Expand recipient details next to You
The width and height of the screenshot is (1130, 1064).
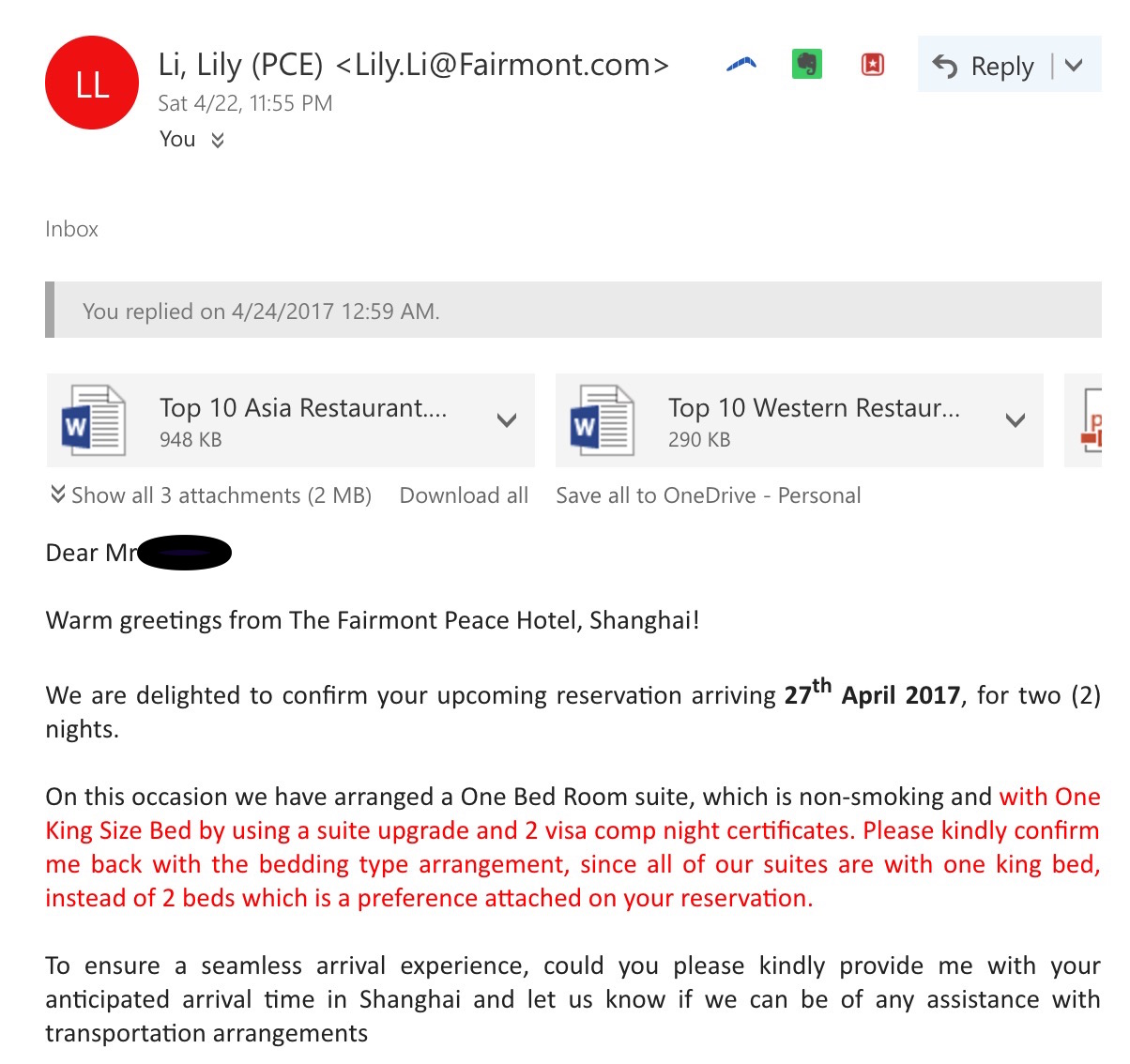tap(218, 140)
